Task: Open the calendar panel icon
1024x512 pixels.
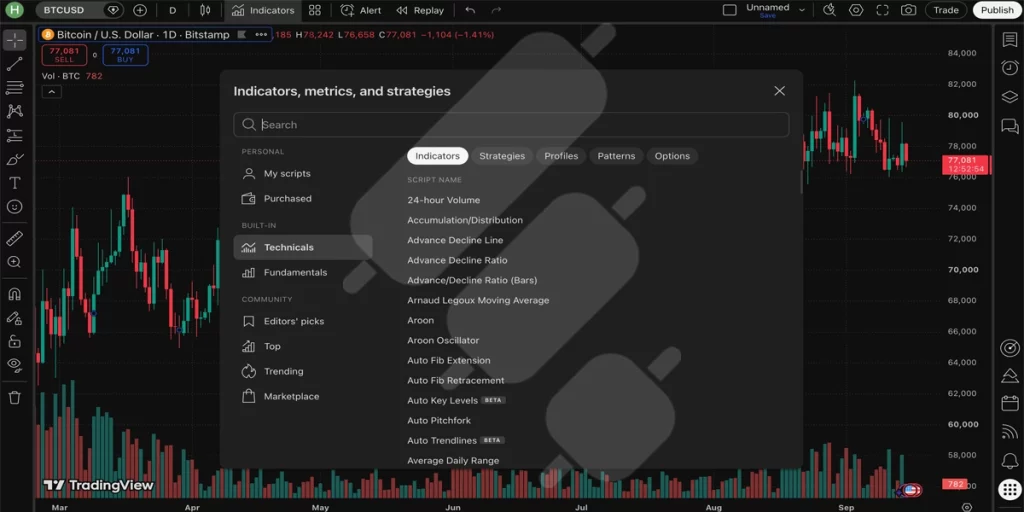Action: (x=1010, y=404)
